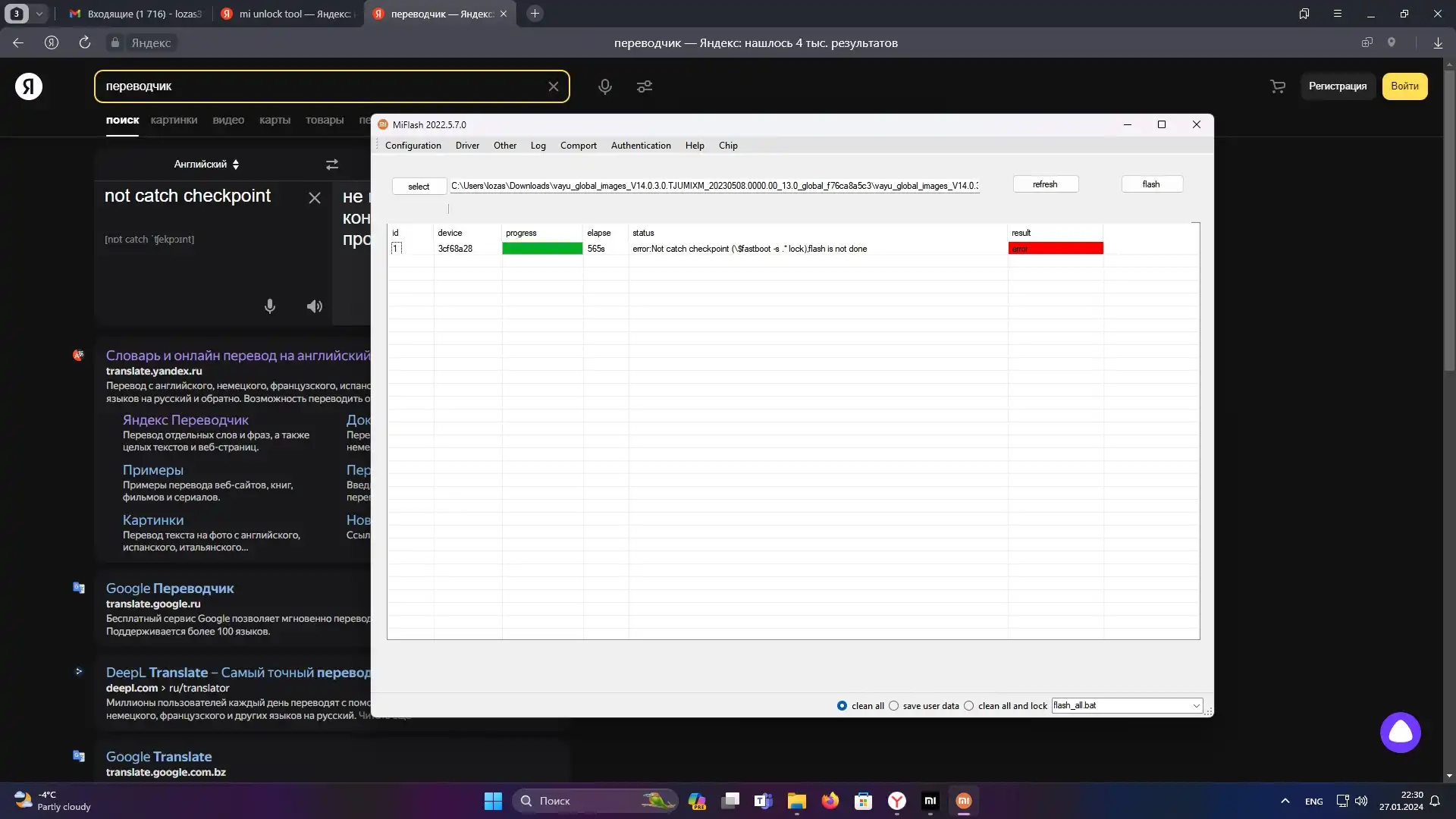The image size is (1456, 819).
Task: Open the DeepL Translate result
Action: (x=238, y=673)
